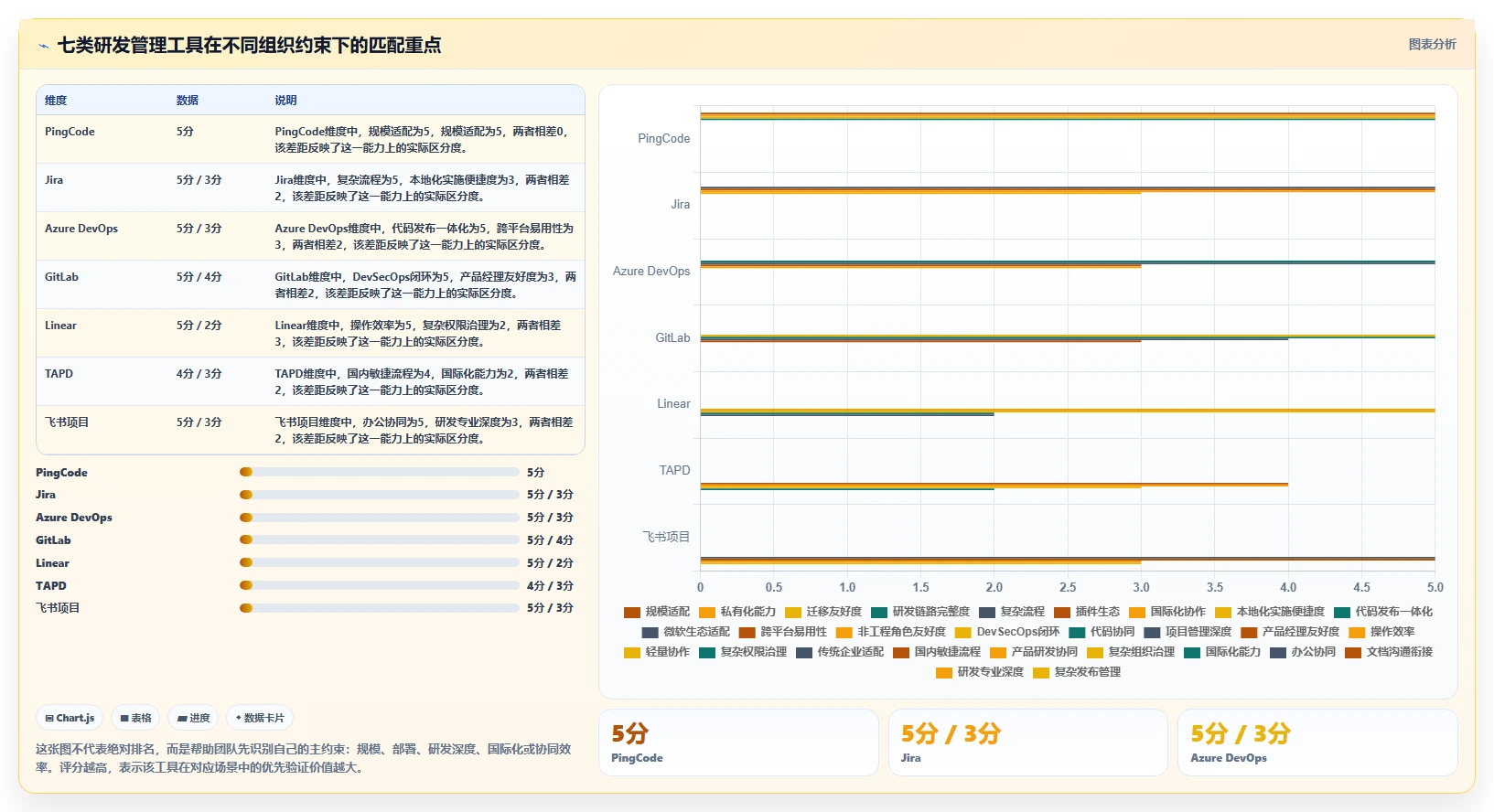
Task: Toggle 项目管理深度 legend entry
Action: pos(1188,632)
